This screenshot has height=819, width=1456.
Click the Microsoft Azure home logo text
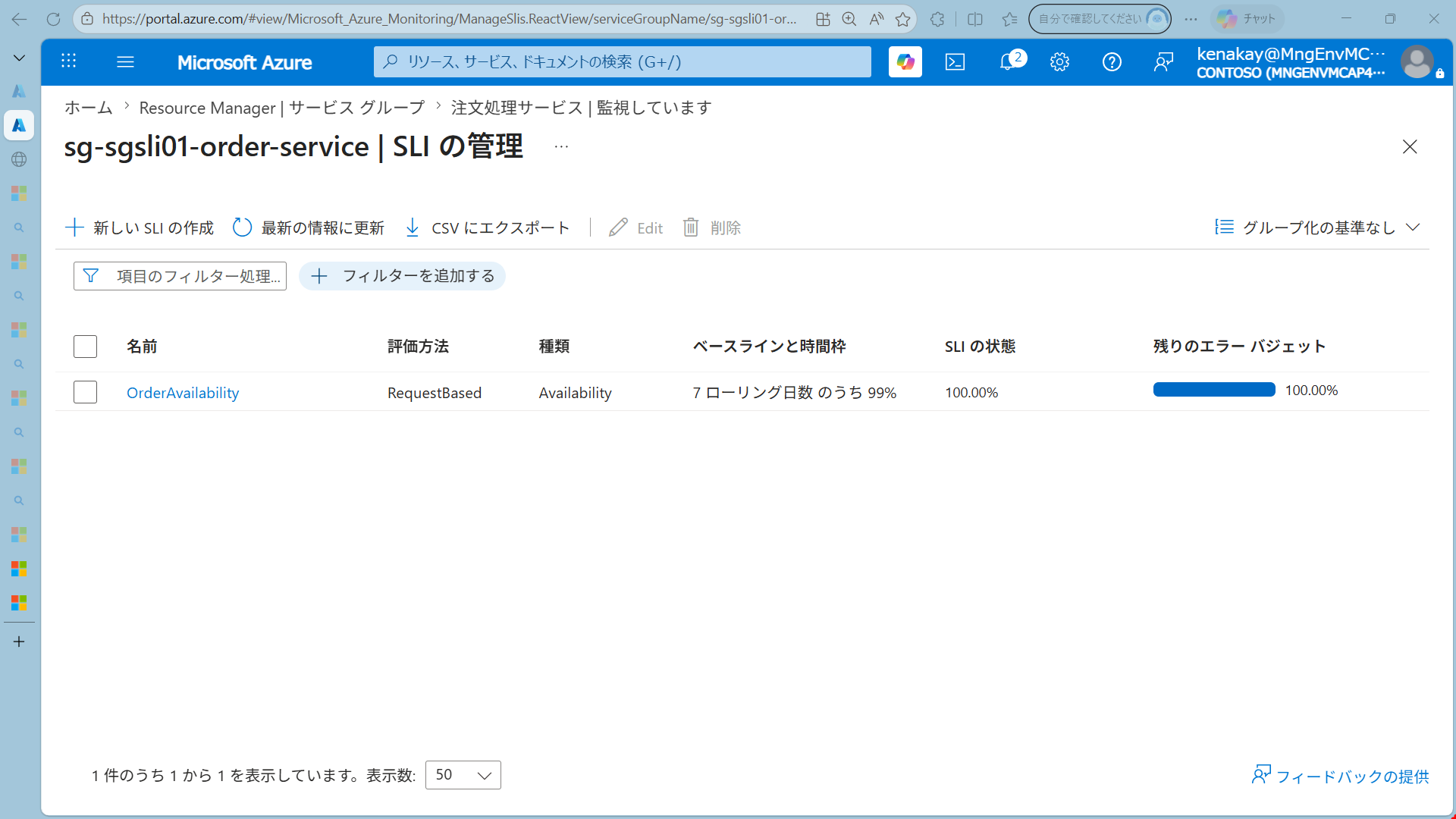pyautogui.click(x=244, y=62)
